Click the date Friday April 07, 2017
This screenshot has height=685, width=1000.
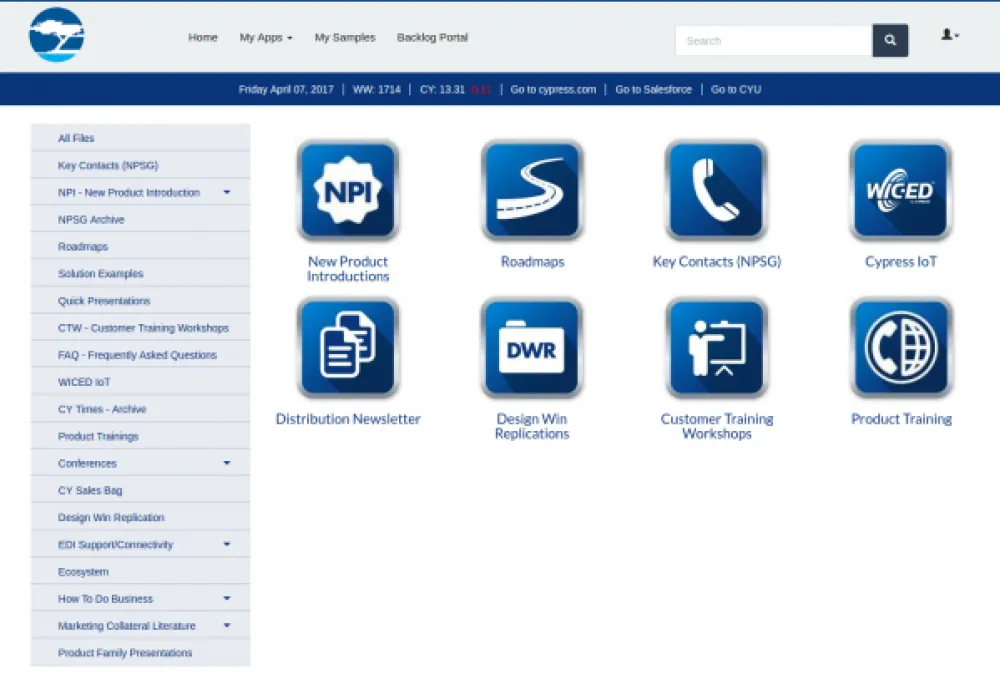(x=286, y=89)
